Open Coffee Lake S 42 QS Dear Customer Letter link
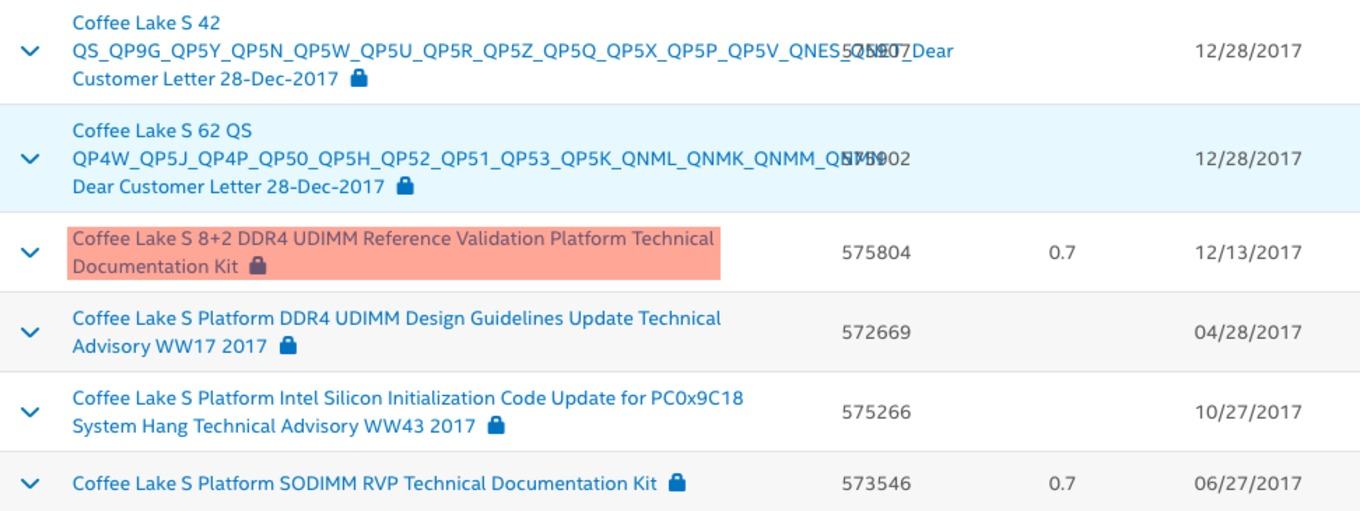1360x511 pixels. [512, 50]
